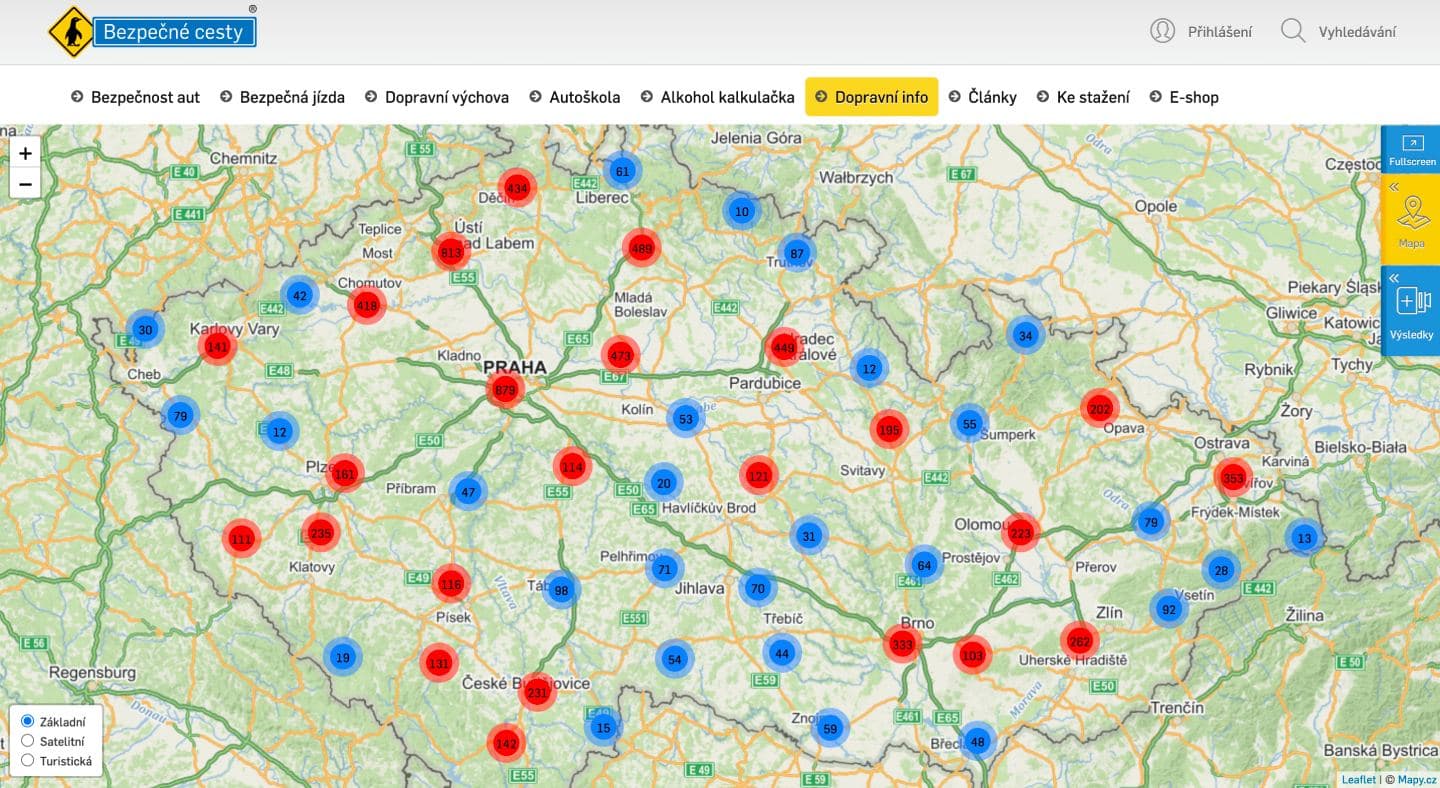Switch map layer to Turistická
Image resolution: width=1440 pixels, height=788 pixels.
pos(28,760)
